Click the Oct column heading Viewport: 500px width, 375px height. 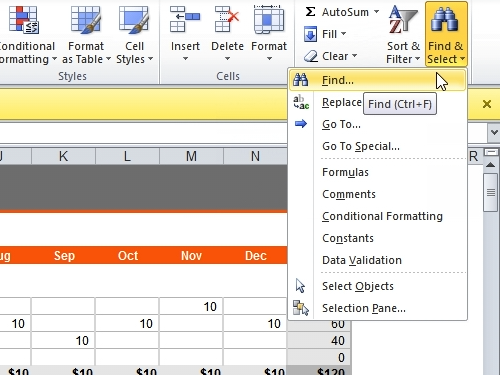click(x=128, y=256)
